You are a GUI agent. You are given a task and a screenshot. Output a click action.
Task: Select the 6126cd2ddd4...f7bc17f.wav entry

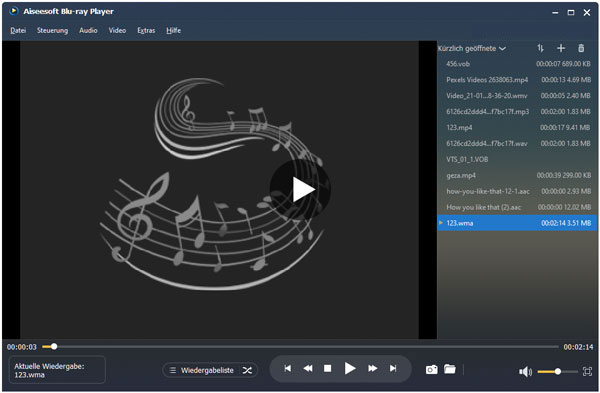pos(517,144)
